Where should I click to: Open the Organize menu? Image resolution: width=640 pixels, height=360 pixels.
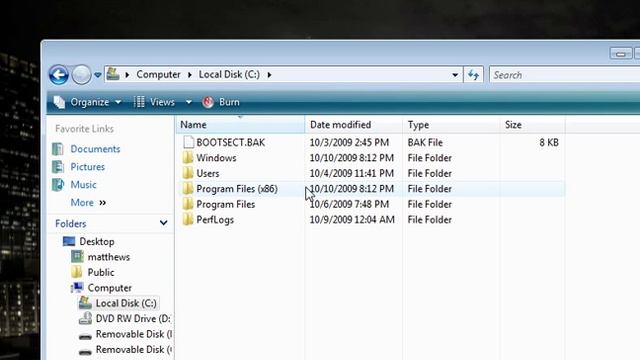87,102
